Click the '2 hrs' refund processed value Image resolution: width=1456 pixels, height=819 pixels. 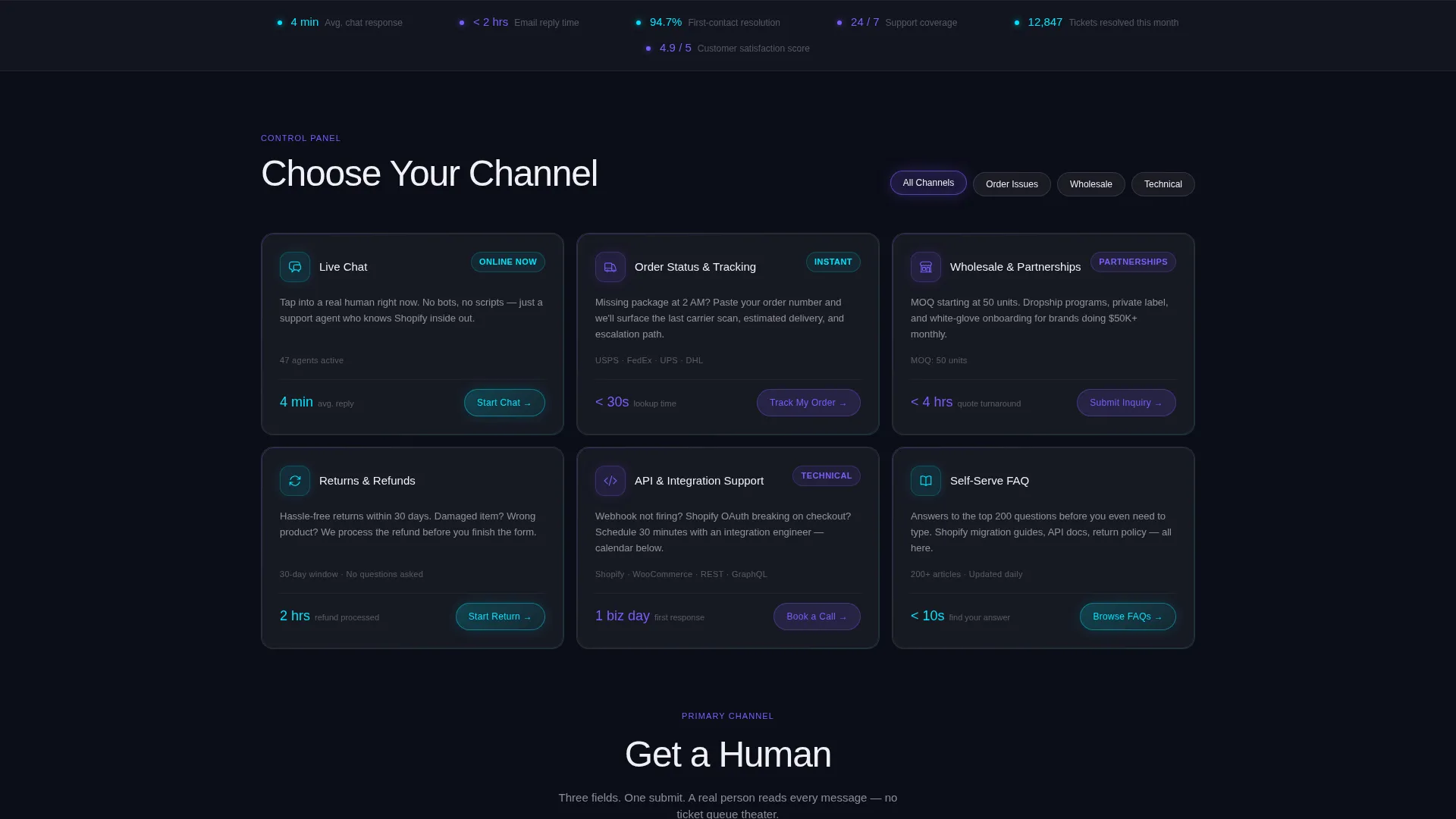click(295, 616)
